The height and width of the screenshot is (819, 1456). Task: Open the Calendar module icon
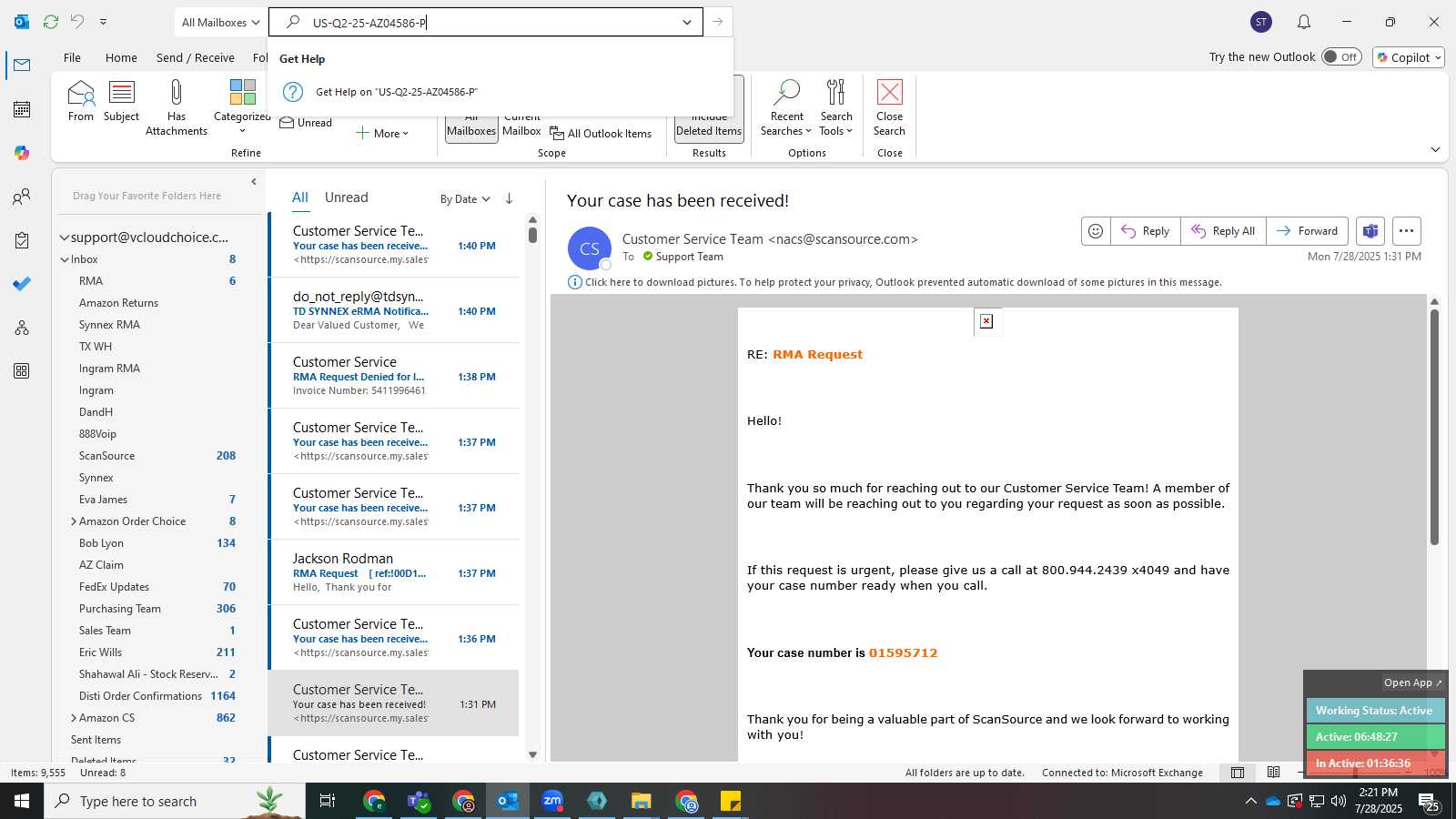(22, 109)
